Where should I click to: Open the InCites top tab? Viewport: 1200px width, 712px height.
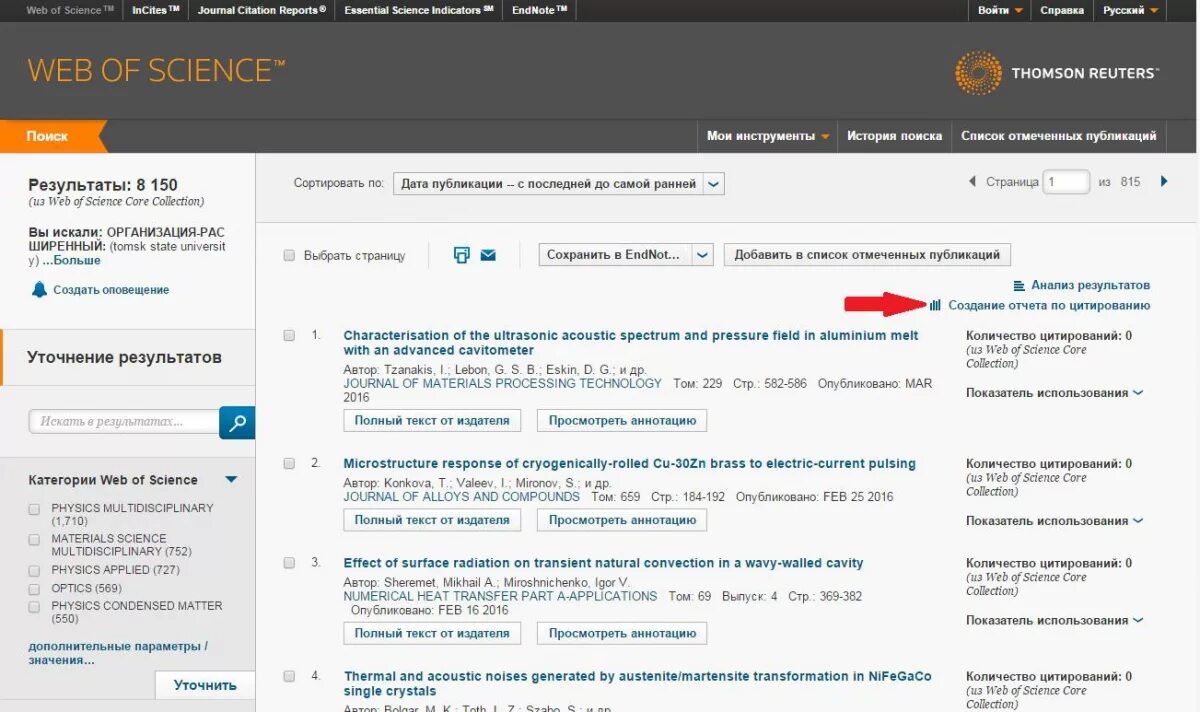pos(156,10)
